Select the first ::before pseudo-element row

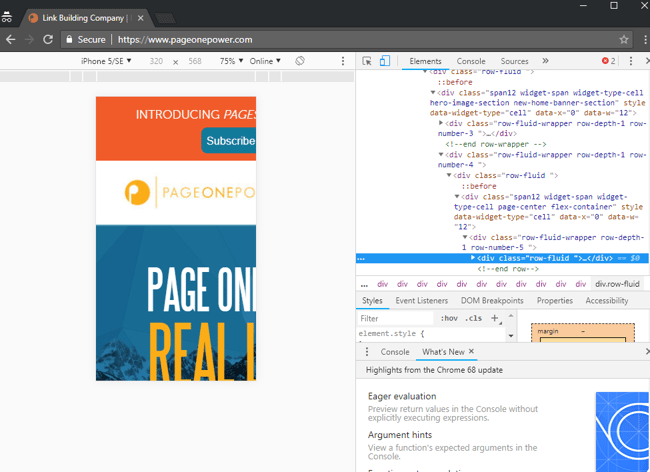(455, 82)
